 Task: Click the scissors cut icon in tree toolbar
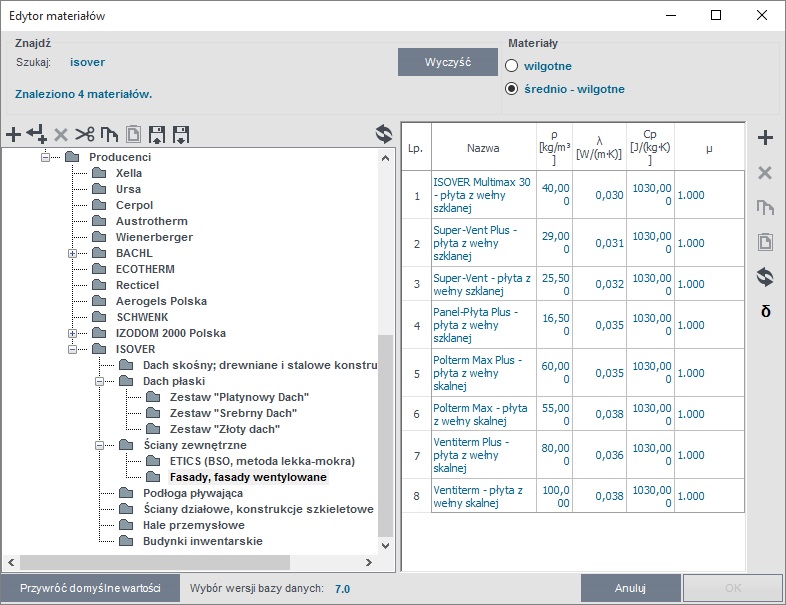coord(85,134)
